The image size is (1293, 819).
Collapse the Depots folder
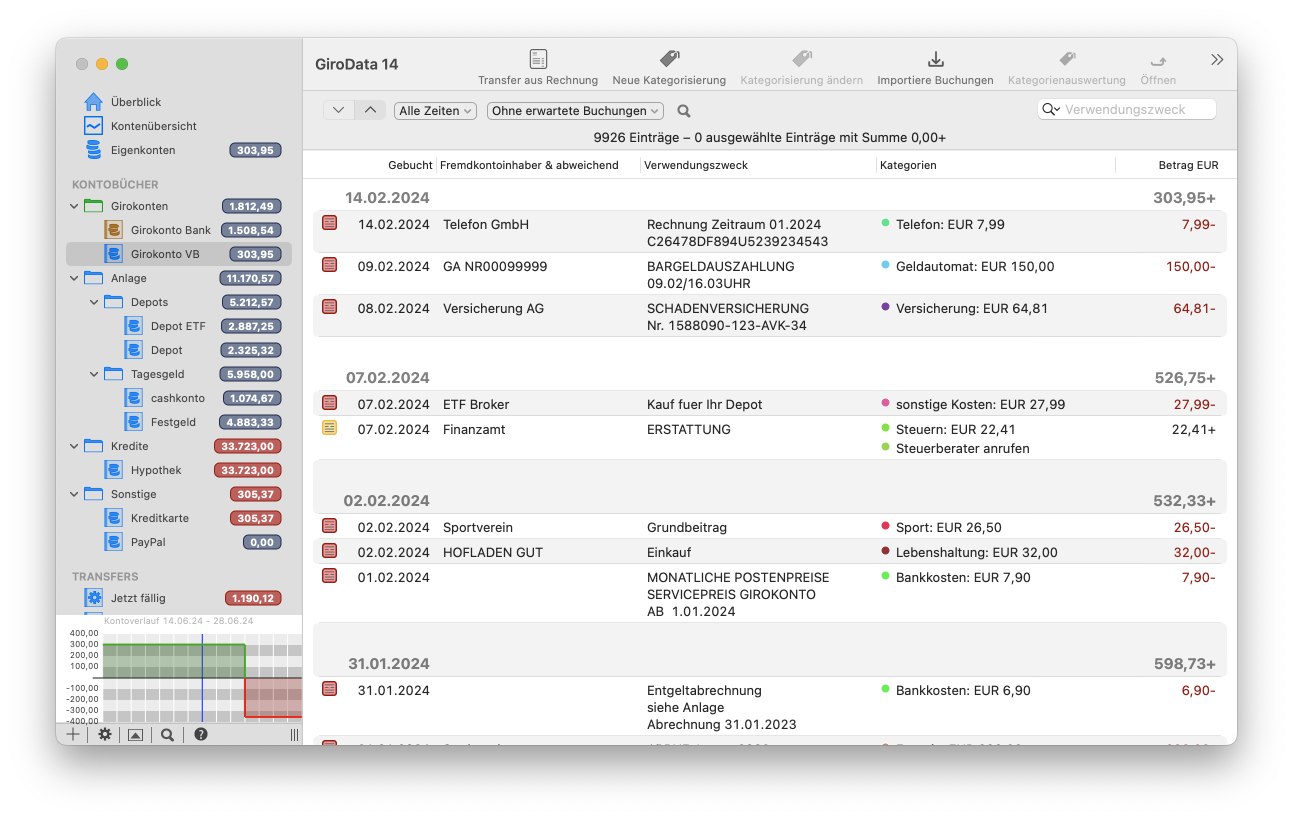pyautogui.click(x=94, y=302)
